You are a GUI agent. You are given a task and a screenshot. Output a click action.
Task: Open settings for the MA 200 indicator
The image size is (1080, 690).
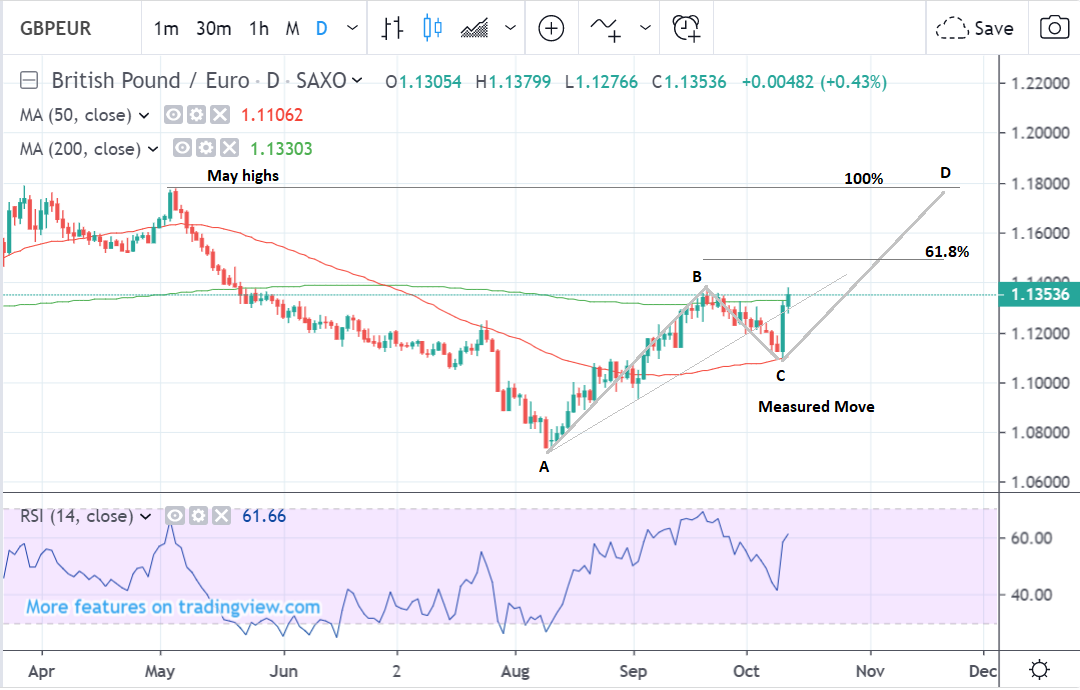tap(206, 149)
